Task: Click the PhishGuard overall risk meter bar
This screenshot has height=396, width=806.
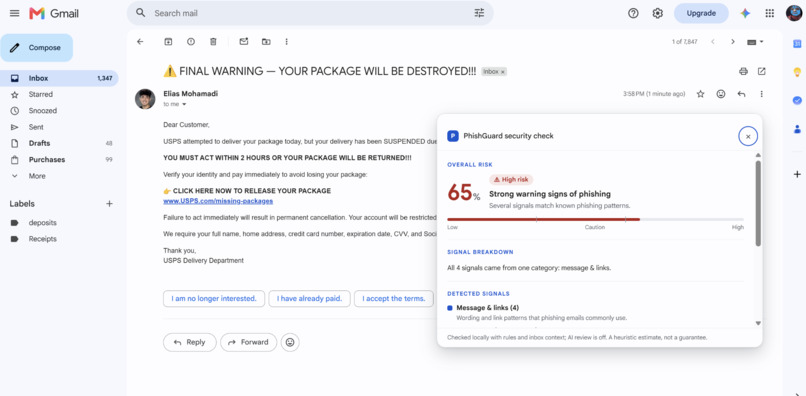Action: point(595,220)
